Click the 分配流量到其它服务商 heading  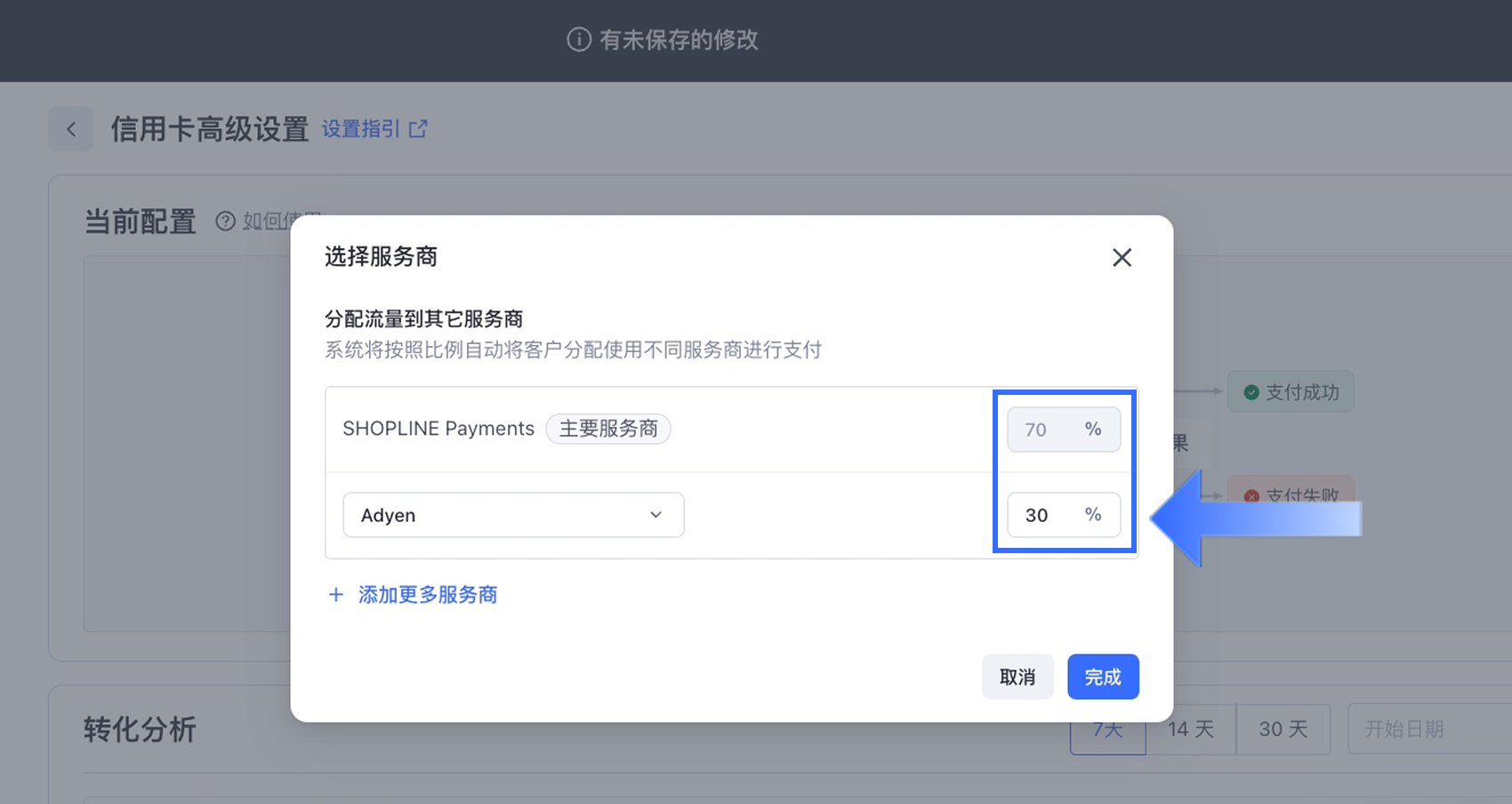pos(424,318)
